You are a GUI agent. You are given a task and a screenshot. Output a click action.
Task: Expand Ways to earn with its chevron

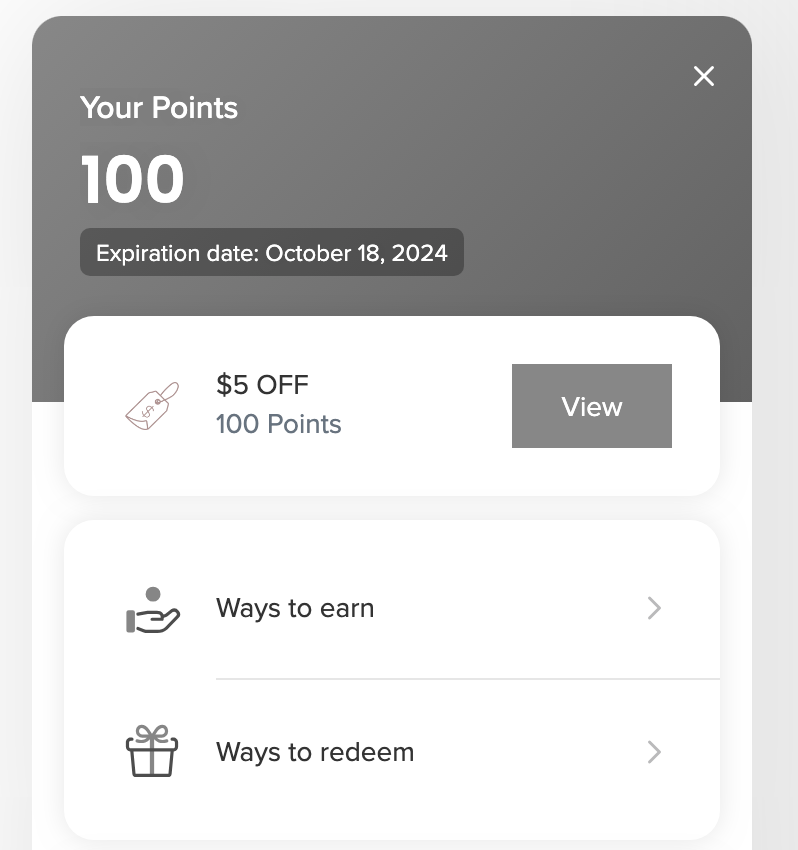[654, 608]
